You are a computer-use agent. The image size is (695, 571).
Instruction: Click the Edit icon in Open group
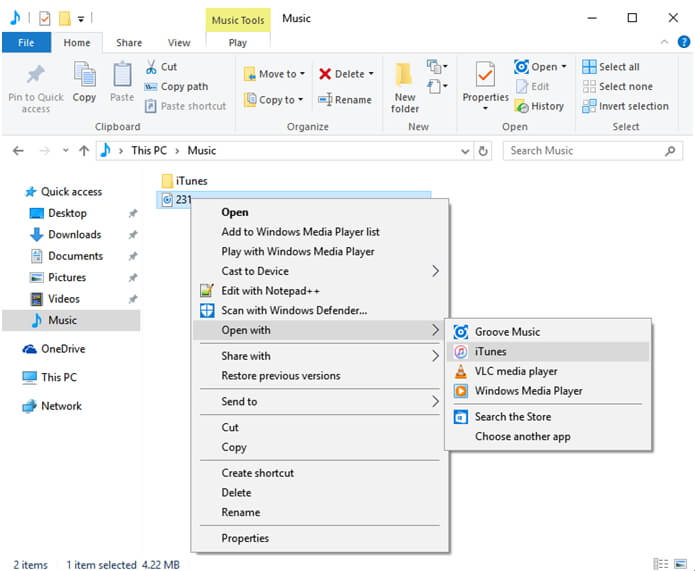[522, 86]
